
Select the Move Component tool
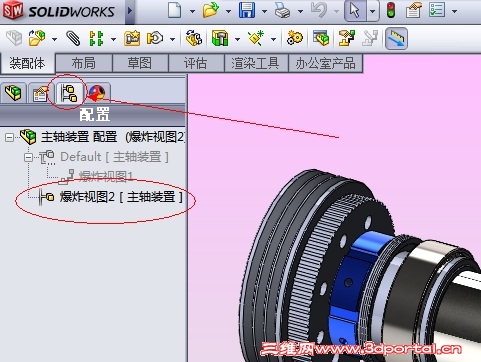point(155,38)
